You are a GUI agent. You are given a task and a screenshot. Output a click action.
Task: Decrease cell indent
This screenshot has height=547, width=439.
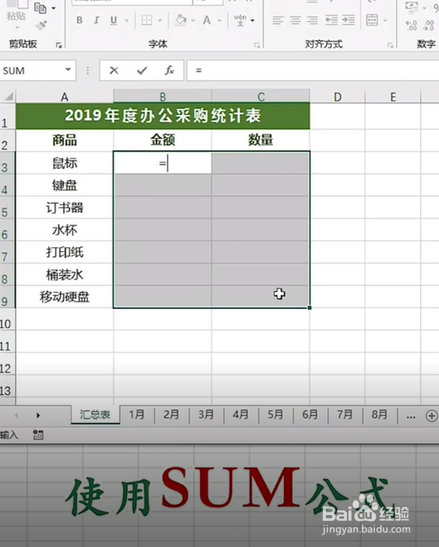[331, 20]
